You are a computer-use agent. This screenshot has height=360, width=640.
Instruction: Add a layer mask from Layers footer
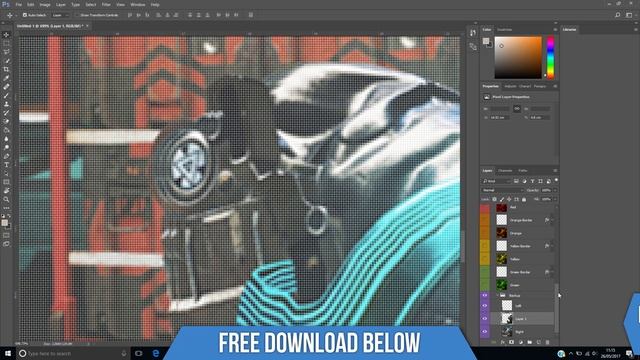(511, 342)
